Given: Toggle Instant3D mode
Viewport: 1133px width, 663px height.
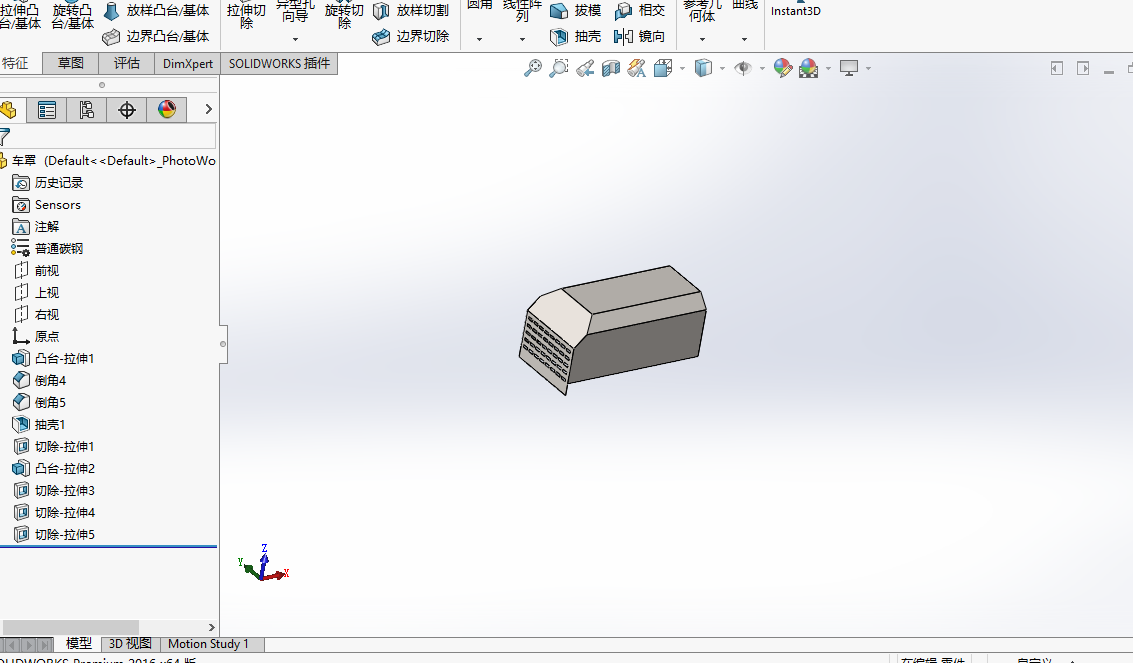Looking at the screenshot, I should click(x=796, y=9).
